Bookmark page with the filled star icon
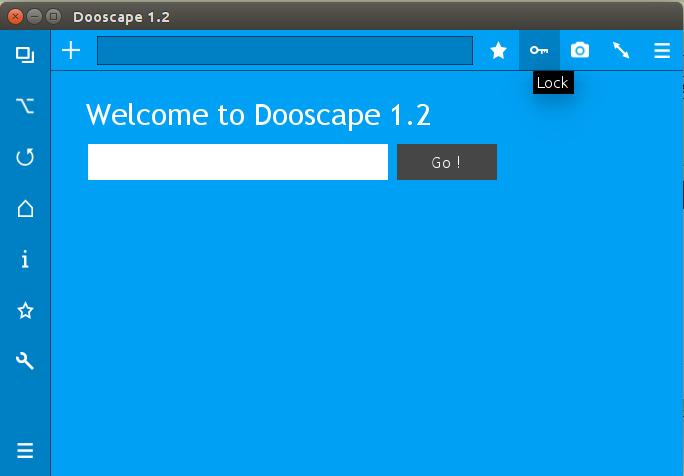The image size is (684, 476). point(498,51)
